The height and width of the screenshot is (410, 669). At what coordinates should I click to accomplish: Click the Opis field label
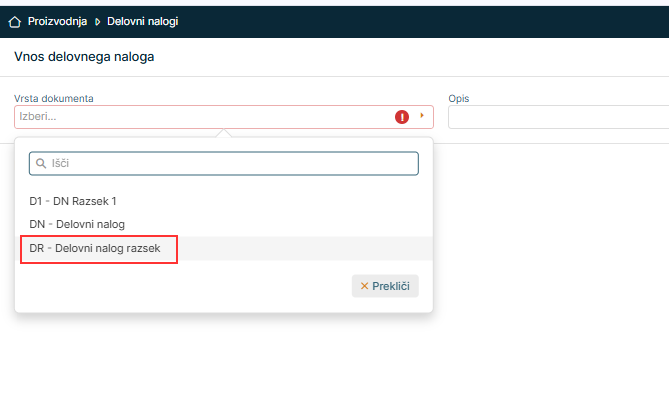click(x=458, y=99)
